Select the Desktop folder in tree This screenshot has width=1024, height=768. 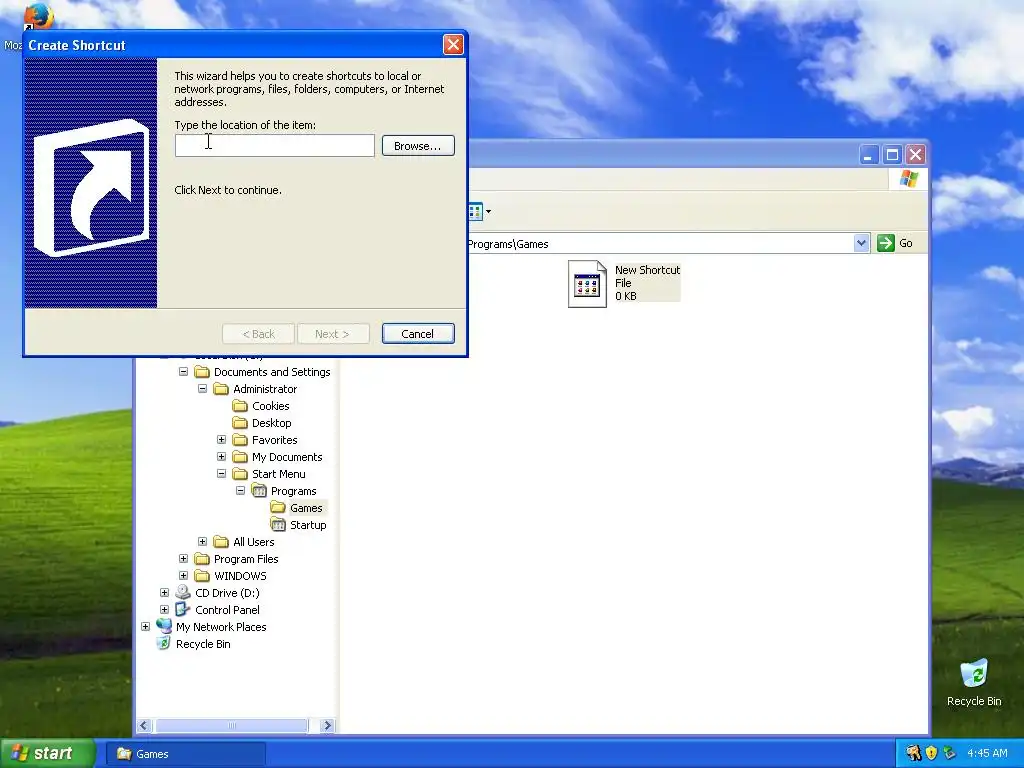272,423
